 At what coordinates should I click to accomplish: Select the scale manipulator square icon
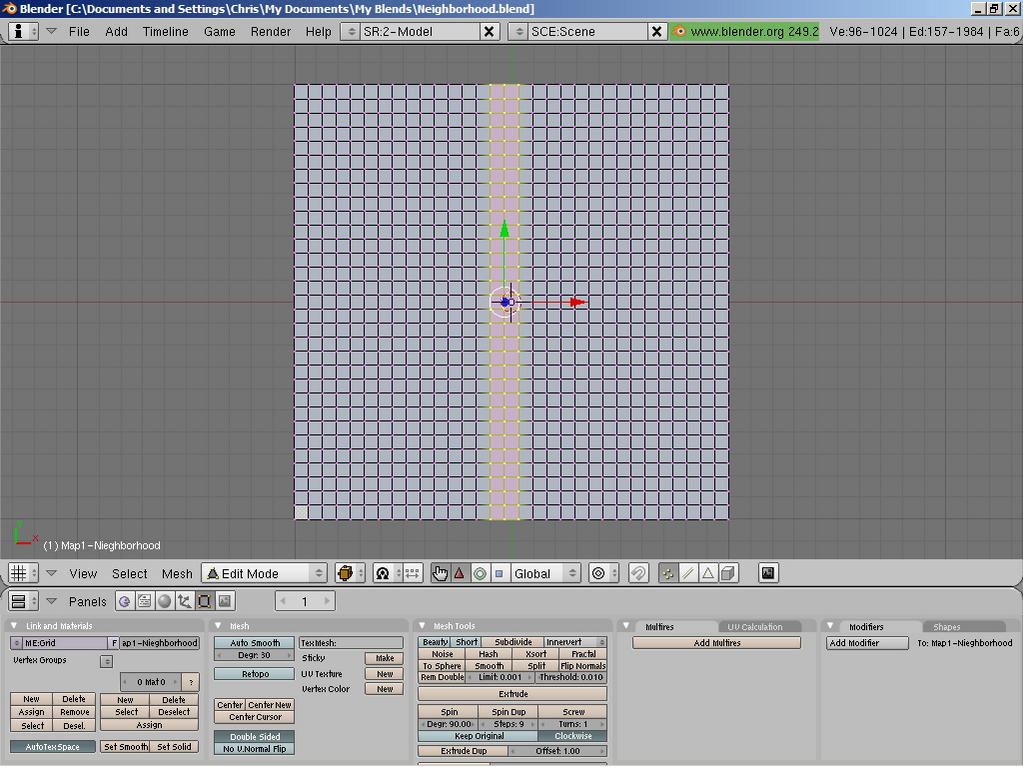(499, 573)
